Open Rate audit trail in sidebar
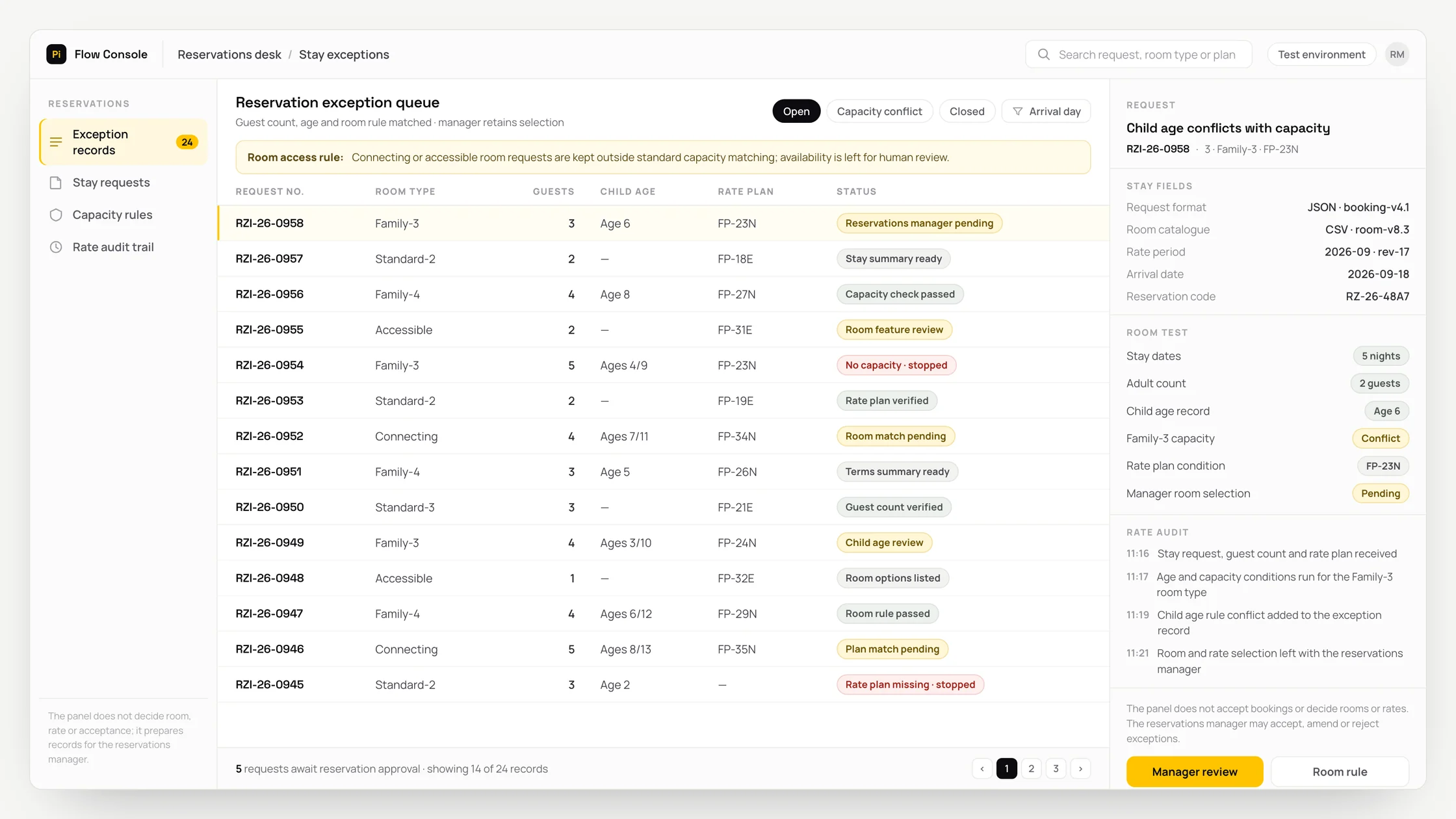This screenshot has height=819, width=1456. point(123,247)
